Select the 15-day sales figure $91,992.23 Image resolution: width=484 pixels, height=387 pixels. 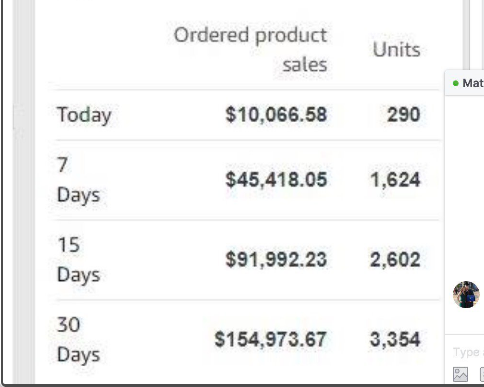pyautogui.click(x=276, y=260)
